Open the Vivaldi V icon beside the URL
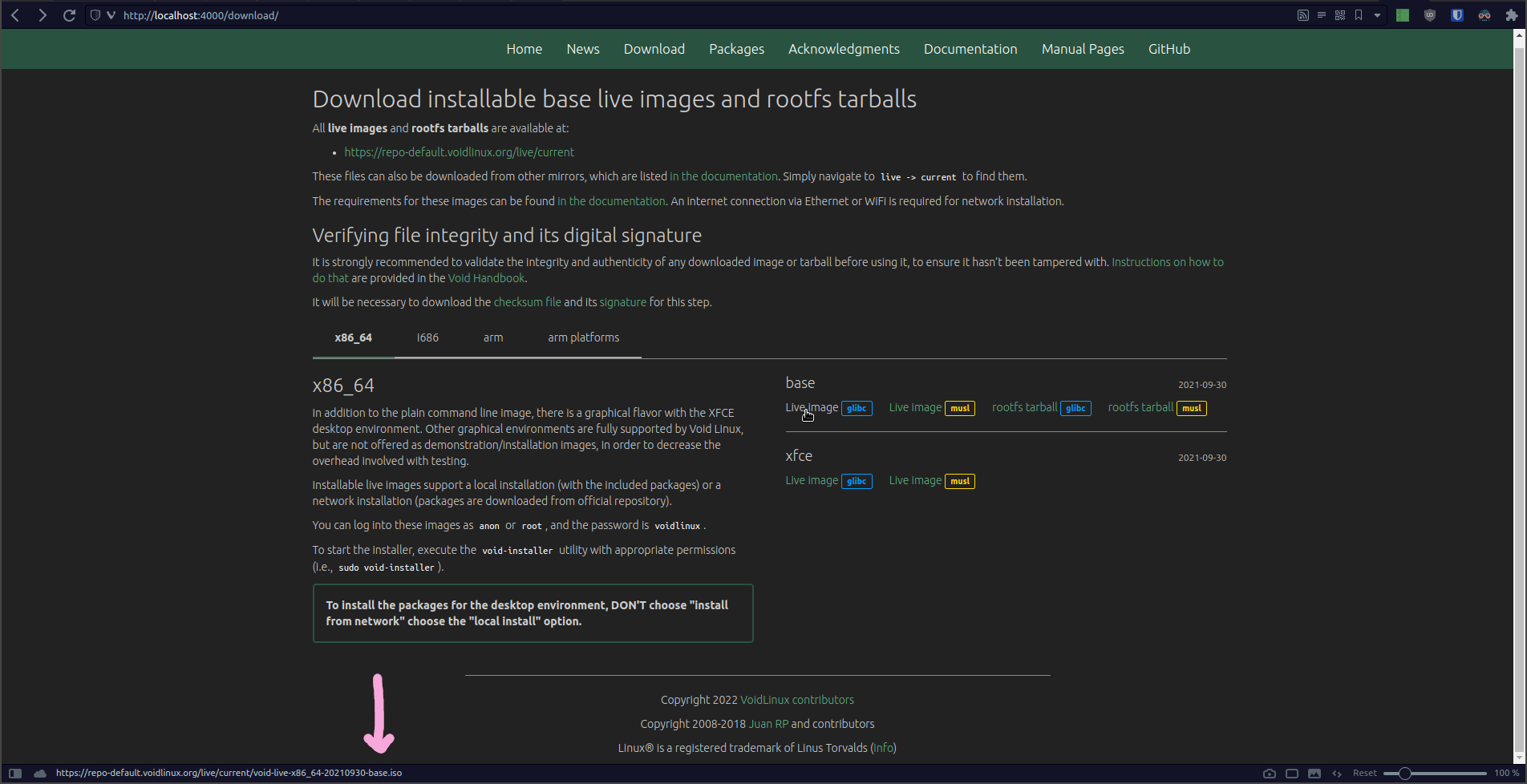Screen dimensions: 1527x784 click(111, 15)
